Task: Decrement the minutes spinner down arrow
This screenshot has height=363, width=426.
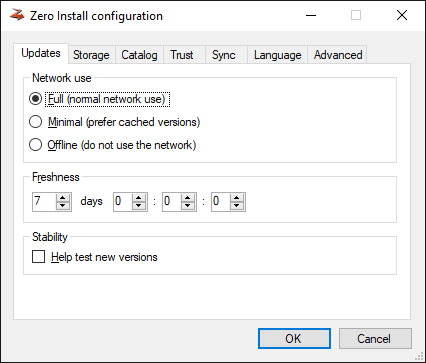Action: (188, 206)
